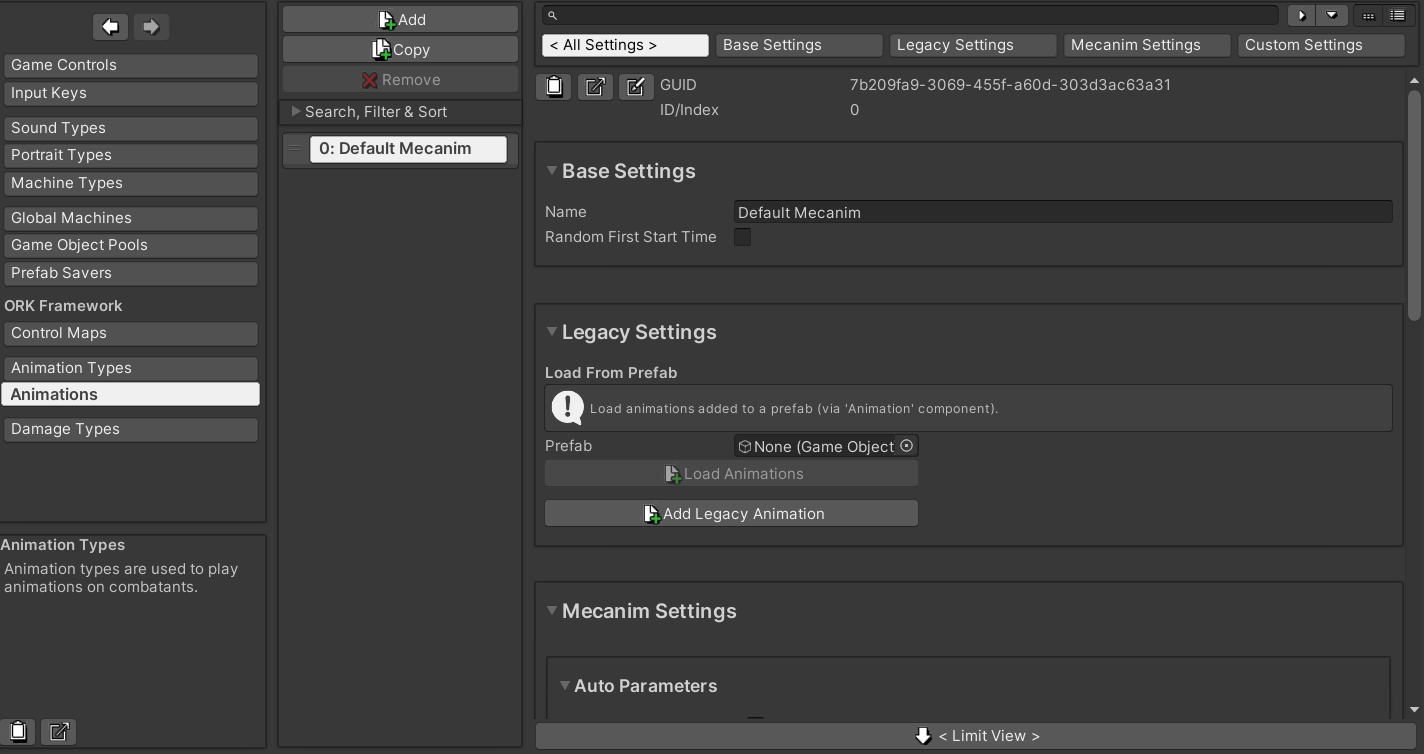Click the < Limit View > button
The height and width of the screenshot is (754, 1424).
click(x=977, y=736)
